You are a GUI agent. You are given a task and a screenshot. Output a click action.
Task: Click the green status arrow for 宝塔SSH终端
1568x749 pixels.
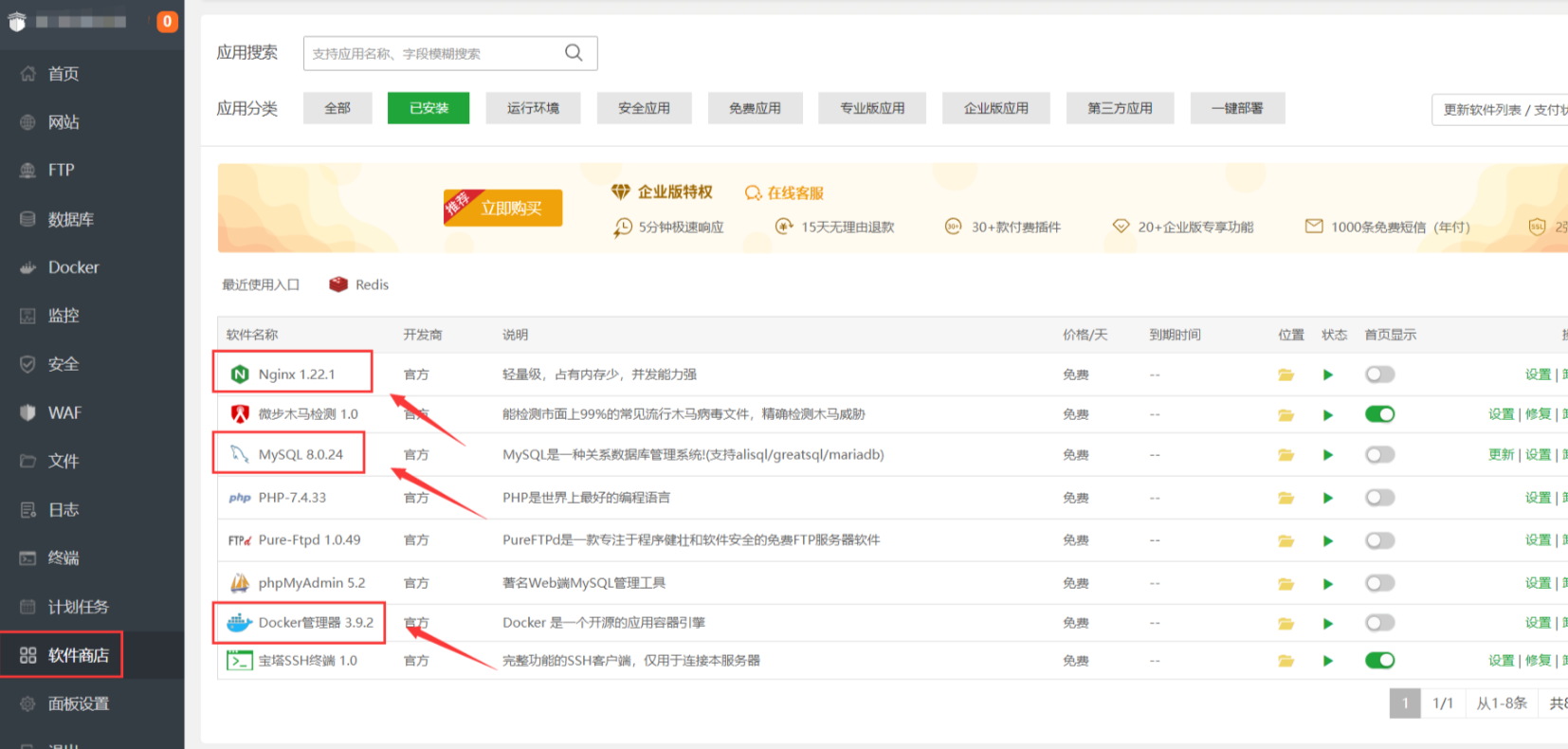coord(1328,661)
